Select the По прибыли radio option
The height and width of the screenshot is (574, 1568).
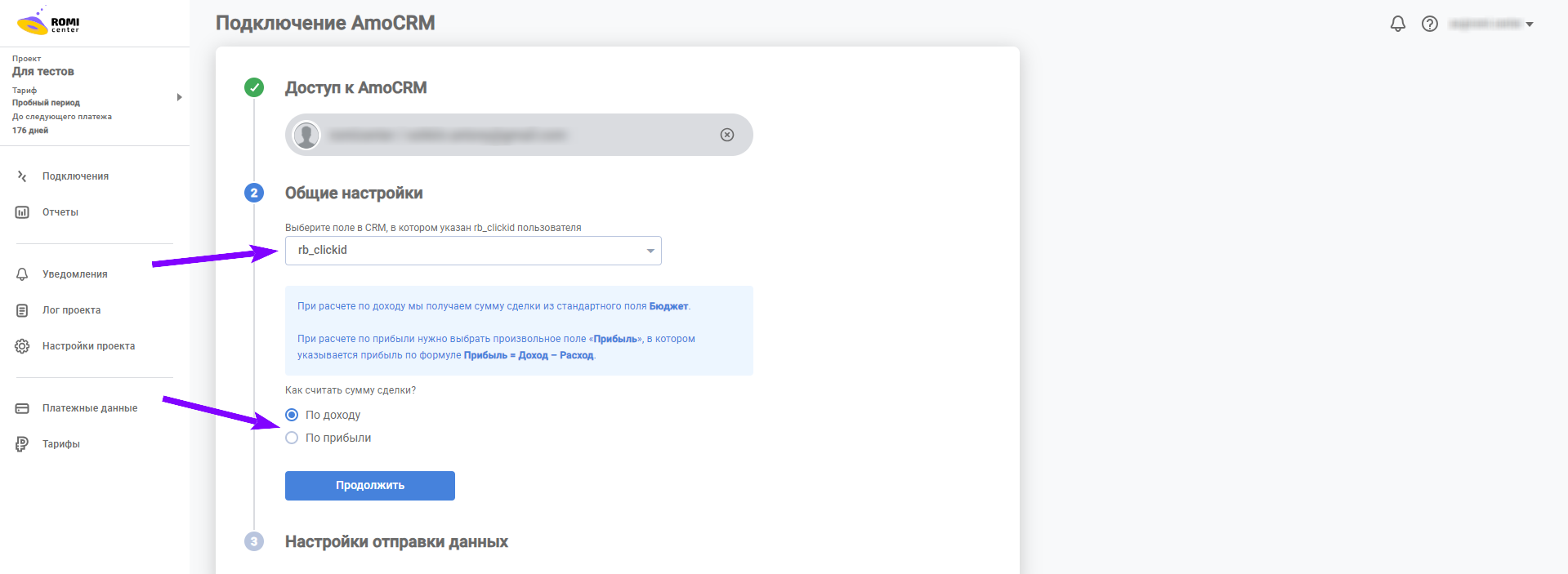292,438
